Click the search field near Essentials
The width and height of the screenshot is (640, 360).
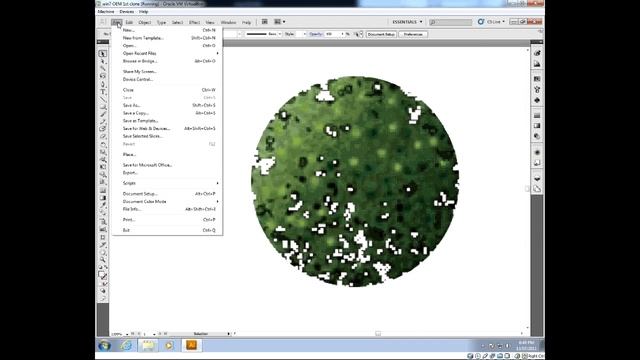click(x=451, y=22)
